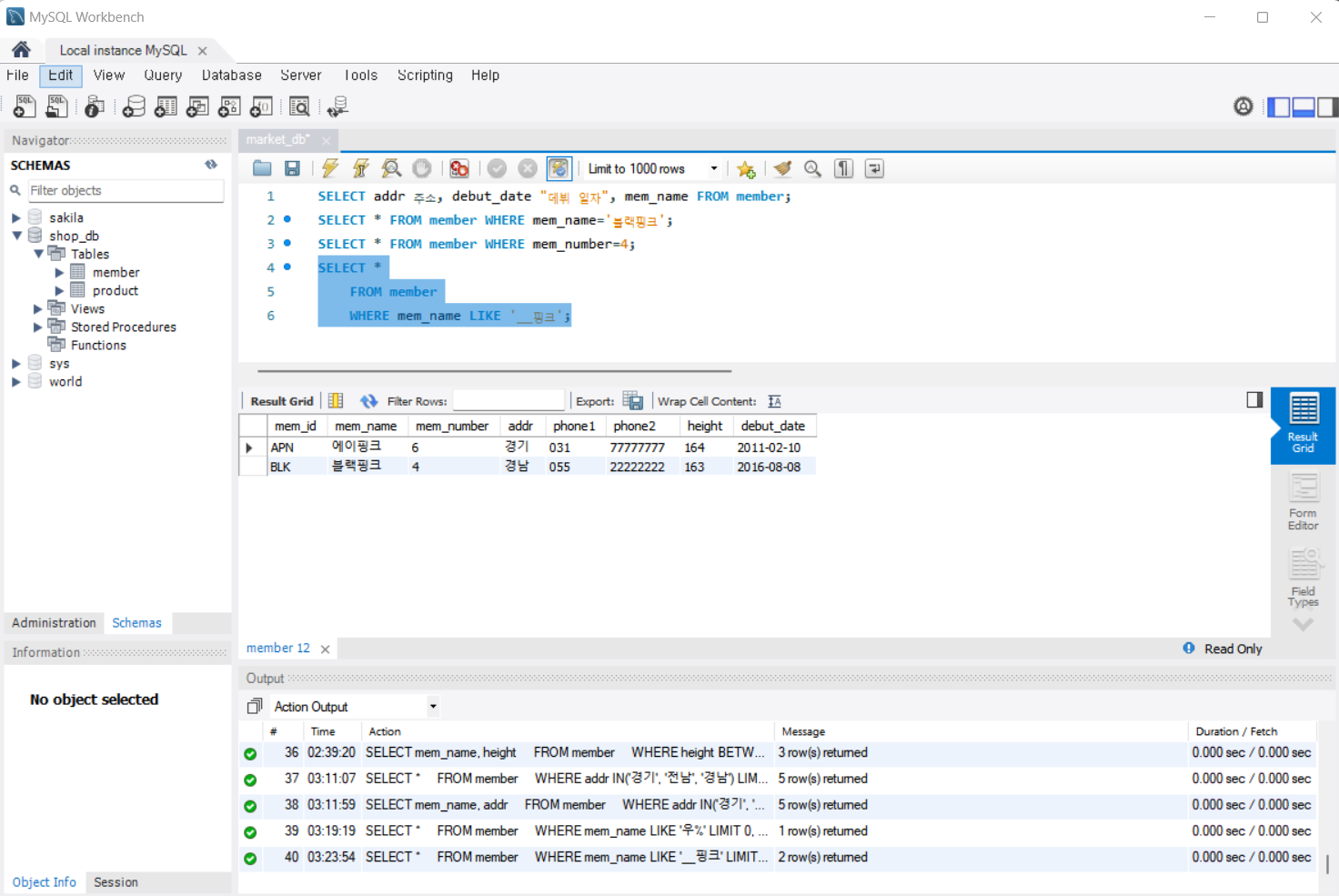Viewport: 1339px width, 896px height.
Task: Expand the product table node
Action: pyautogui.click(x=59, y=291)
